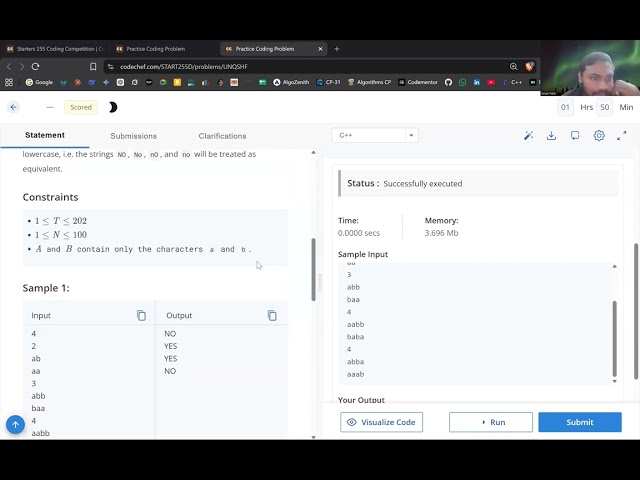Open editor settings with the gear icon
Image resolution: width=640 pixels, height=480 pixels.
coord(599,136)
